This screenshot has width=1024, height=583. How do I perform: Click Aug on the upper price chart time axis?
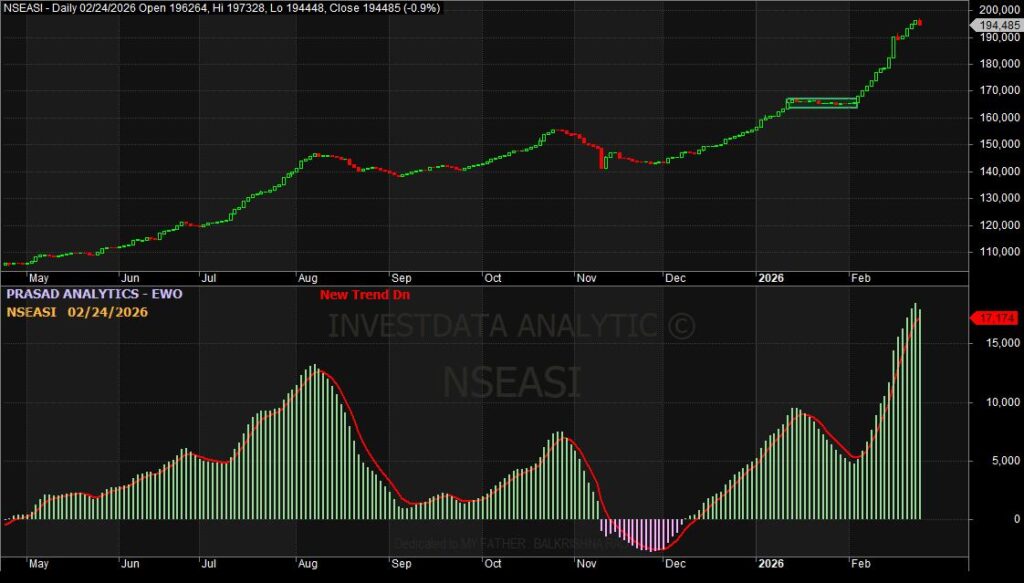point(308,278)
